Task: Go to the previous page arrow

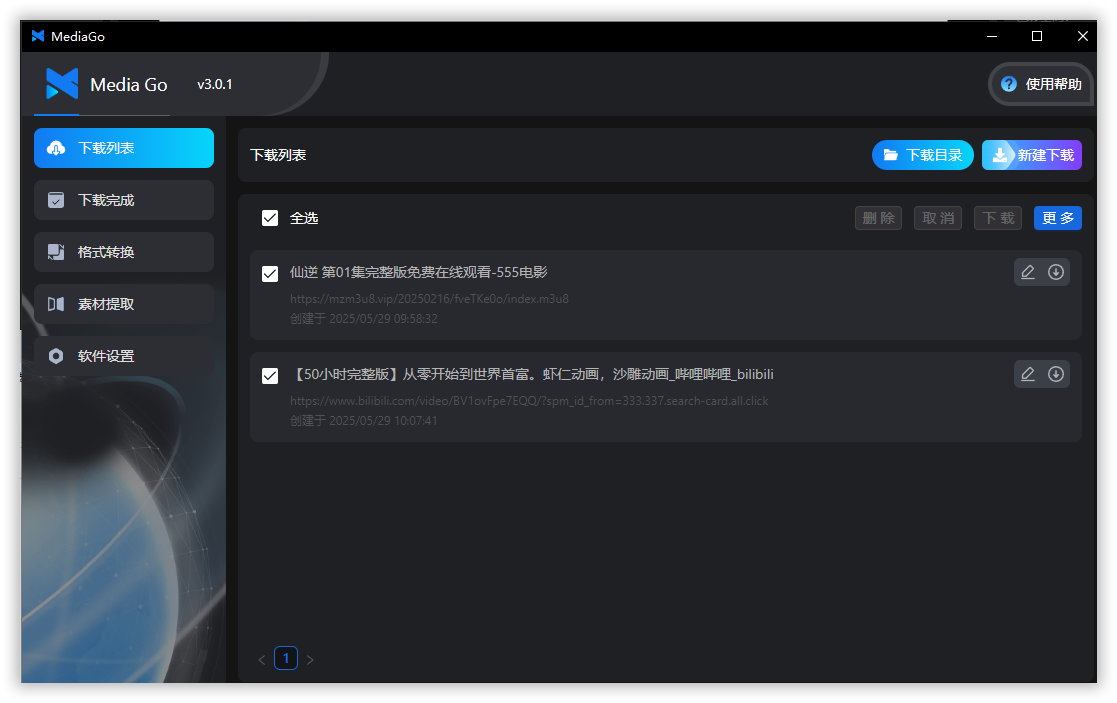Action: (261, 660)
